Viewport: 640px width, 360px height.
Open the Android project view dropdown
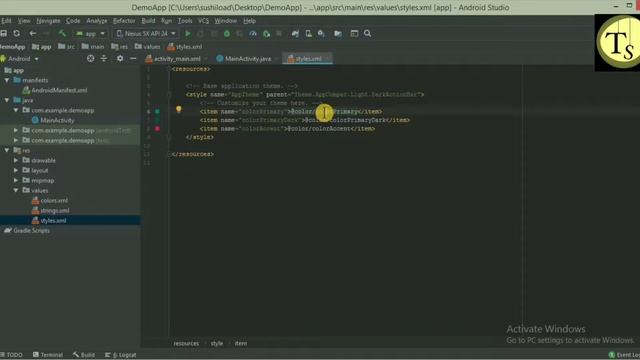(20, 59)
